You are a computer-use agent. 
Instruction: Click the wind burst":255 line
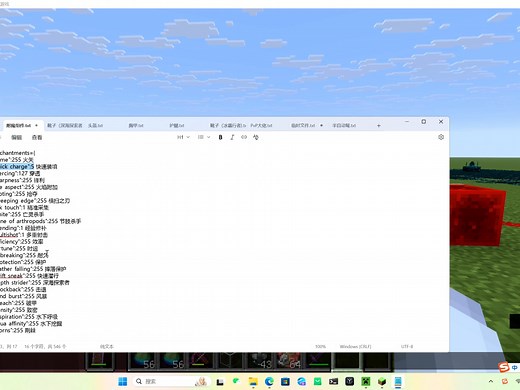[24, 296]
